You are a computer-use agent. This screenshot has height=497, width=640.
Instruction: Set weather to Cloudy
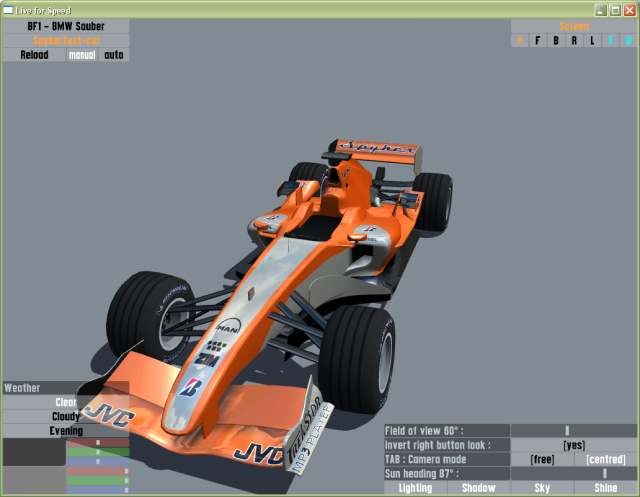tap(66, 416)
